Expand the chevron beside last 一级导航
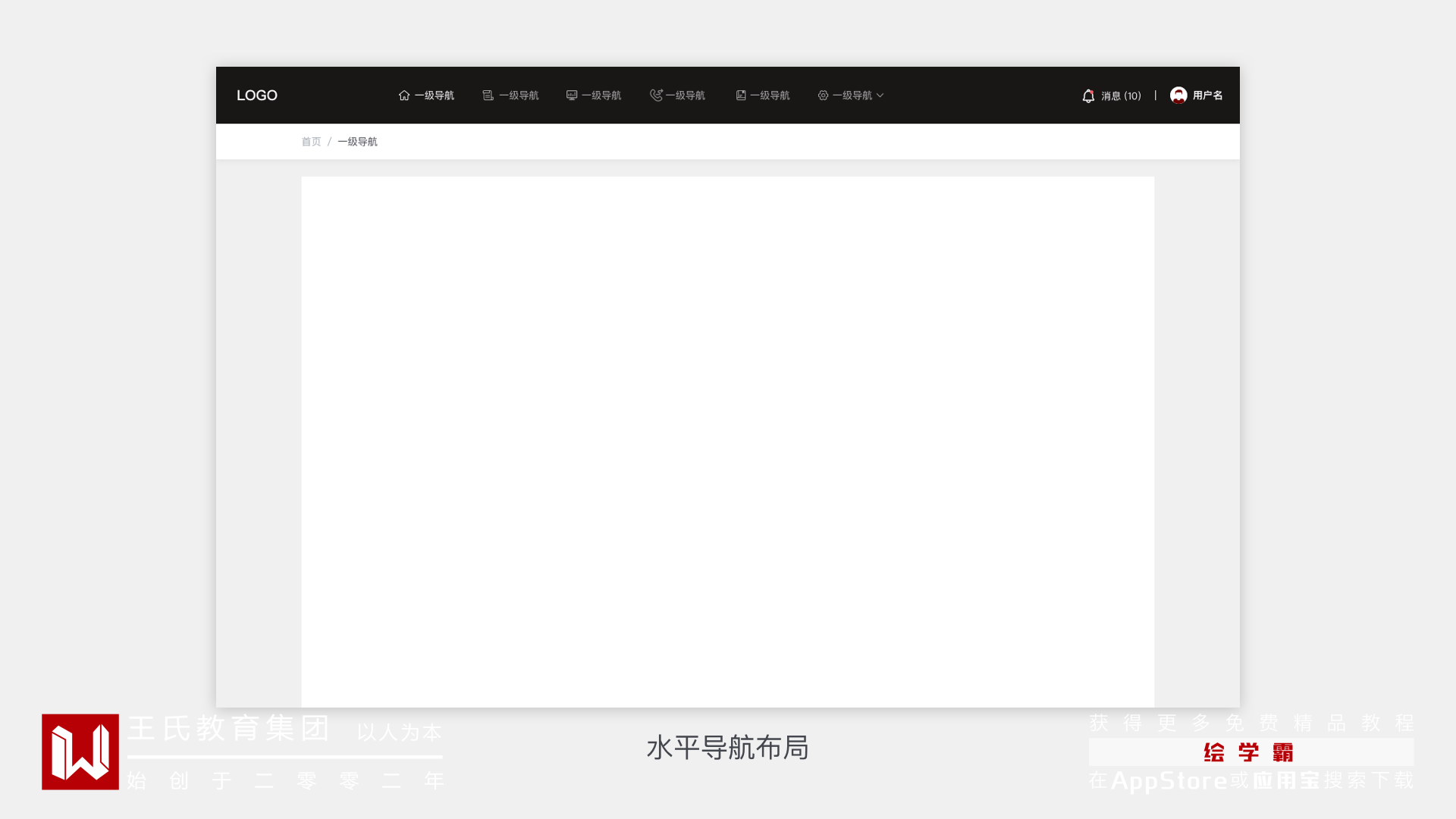Screen dimensions: 1456x819 [880, 96]
